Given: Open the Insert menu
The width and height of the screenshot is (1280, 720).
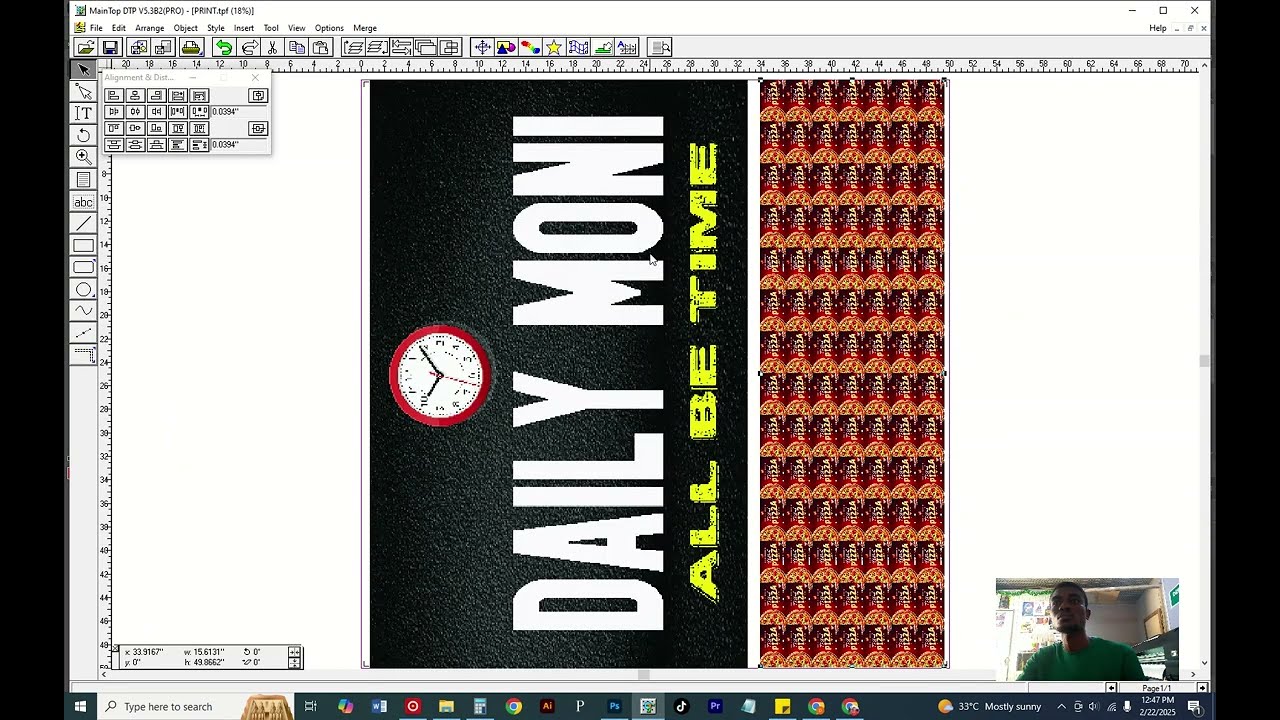Looking at the screenshot, I should pyautogui.click(x=244, y=28).
